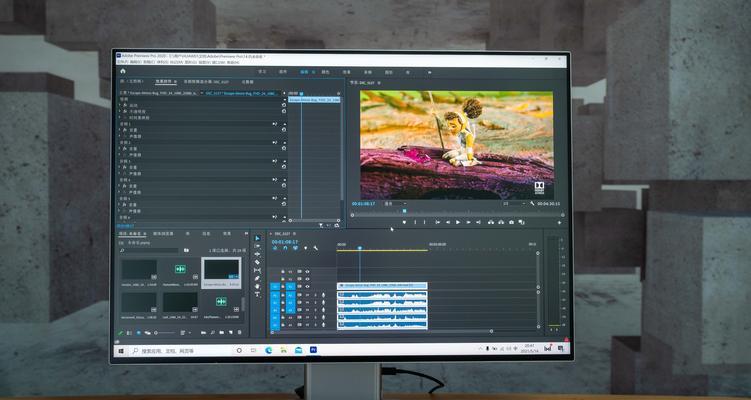Open Program monitor settings wrench
Image resolution: width=751 pixels, height=400 pixels.
pyautogui.click(x=532, y=204)
